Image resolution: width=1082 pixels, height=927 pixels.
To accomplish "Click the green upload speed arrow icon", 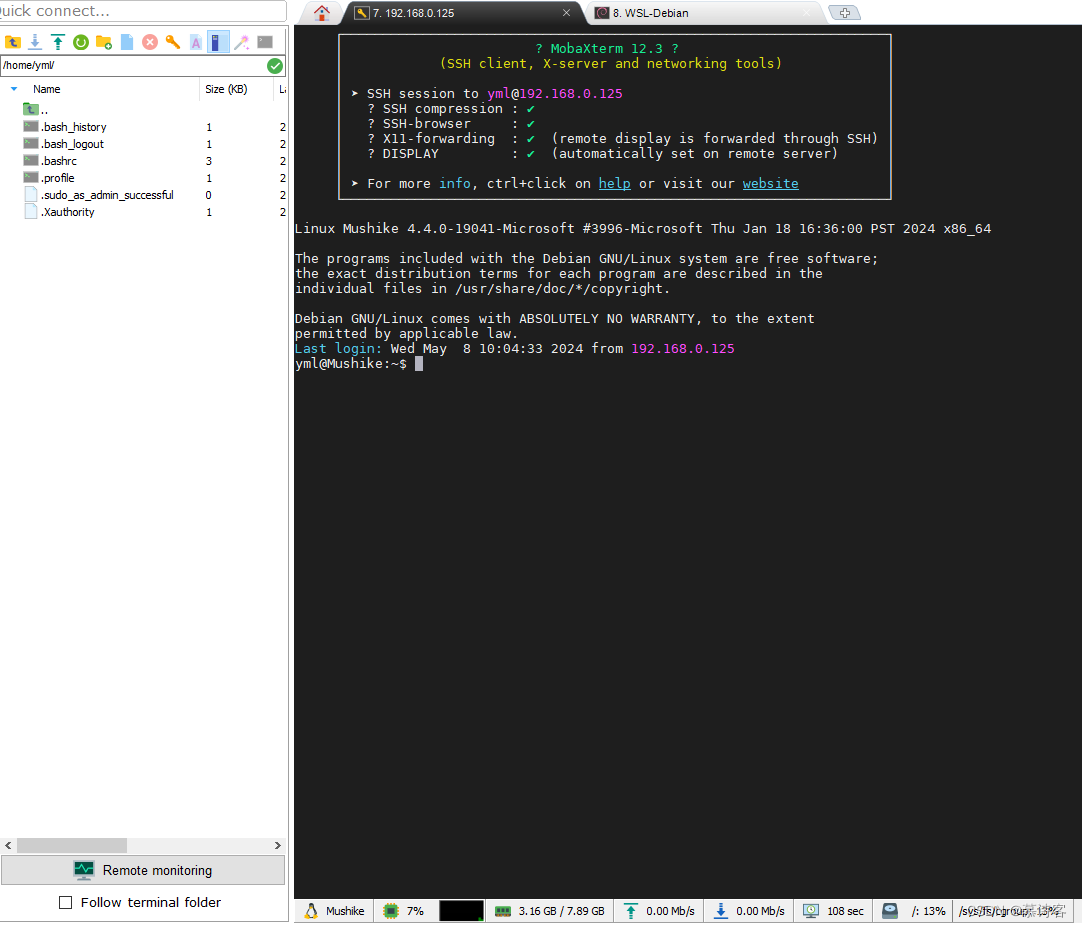I will pos(631,911).
